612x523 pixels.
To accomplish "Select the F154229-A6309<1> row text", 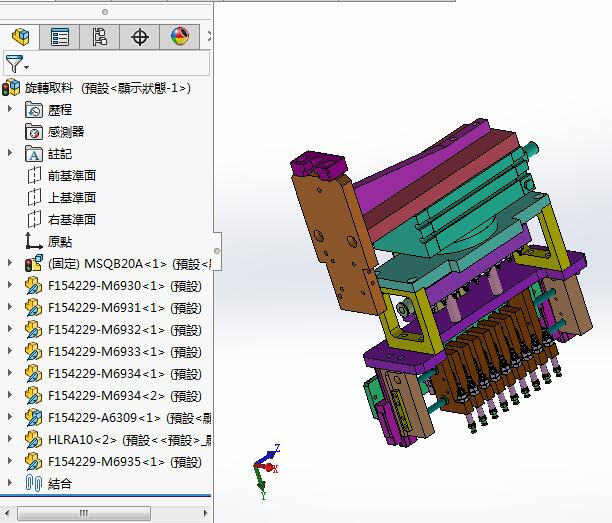I will tap(129, 418).
